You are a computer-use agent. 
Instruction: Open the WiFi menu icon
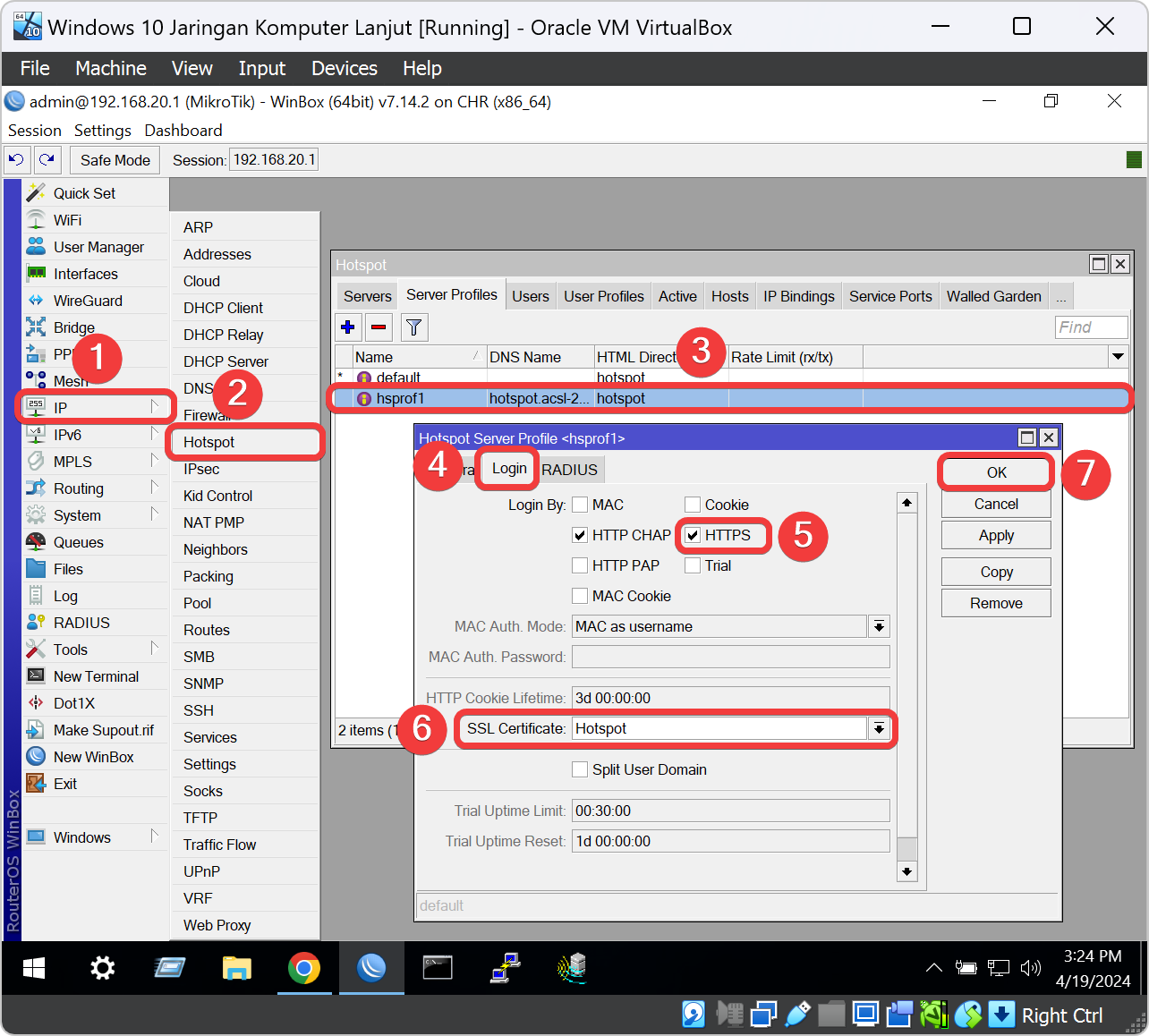[36, 220]
